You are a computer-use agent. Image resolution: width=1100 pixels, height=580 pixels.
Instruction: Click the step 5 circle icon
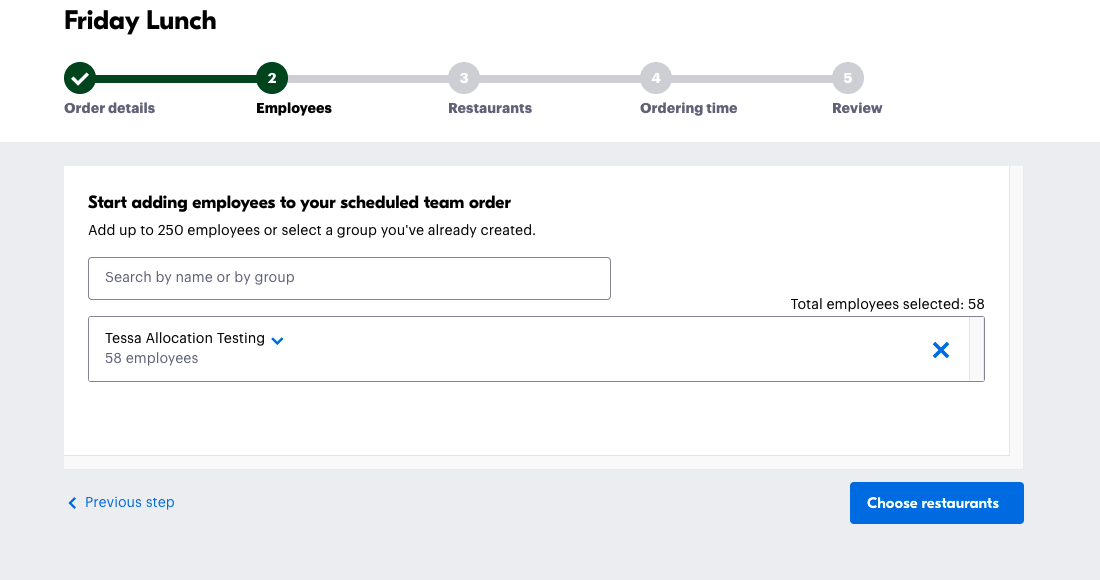coord(848,78)
